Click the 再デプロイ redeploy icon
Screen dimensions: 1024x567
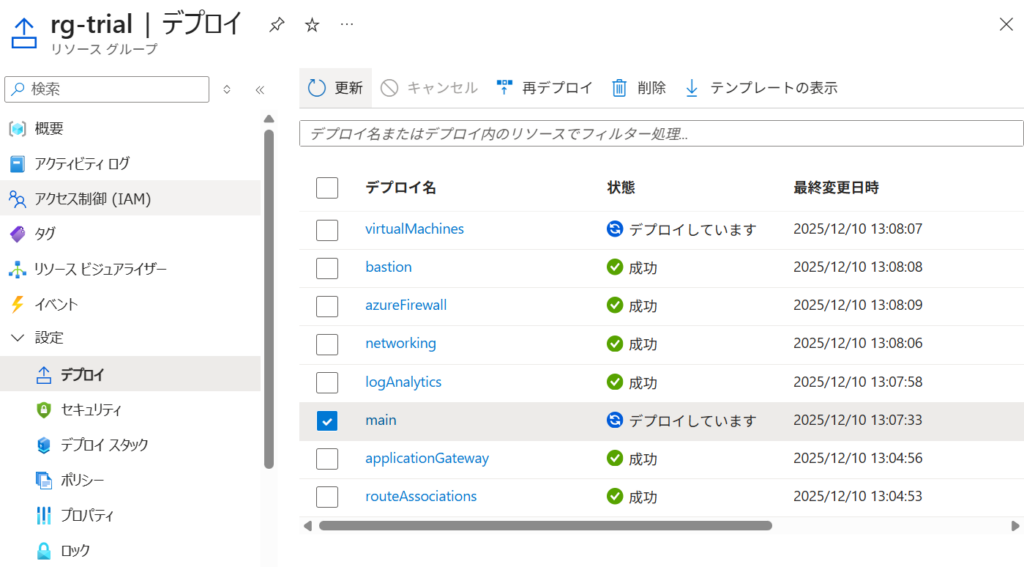click(x=504, y=88)
